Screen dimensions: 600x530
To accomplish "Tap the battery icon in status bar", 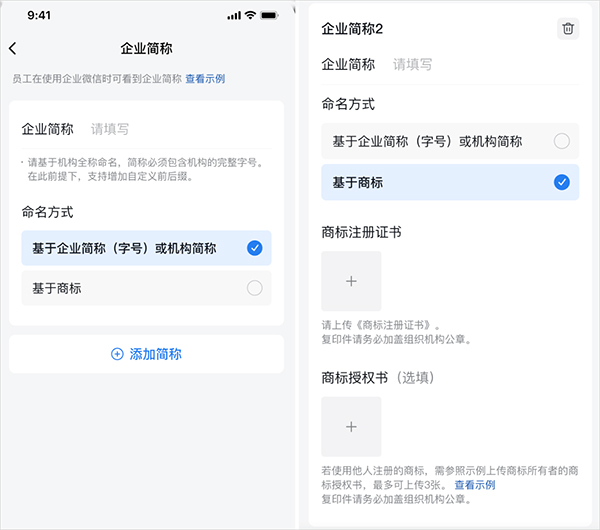I will [x=270, y=16].
